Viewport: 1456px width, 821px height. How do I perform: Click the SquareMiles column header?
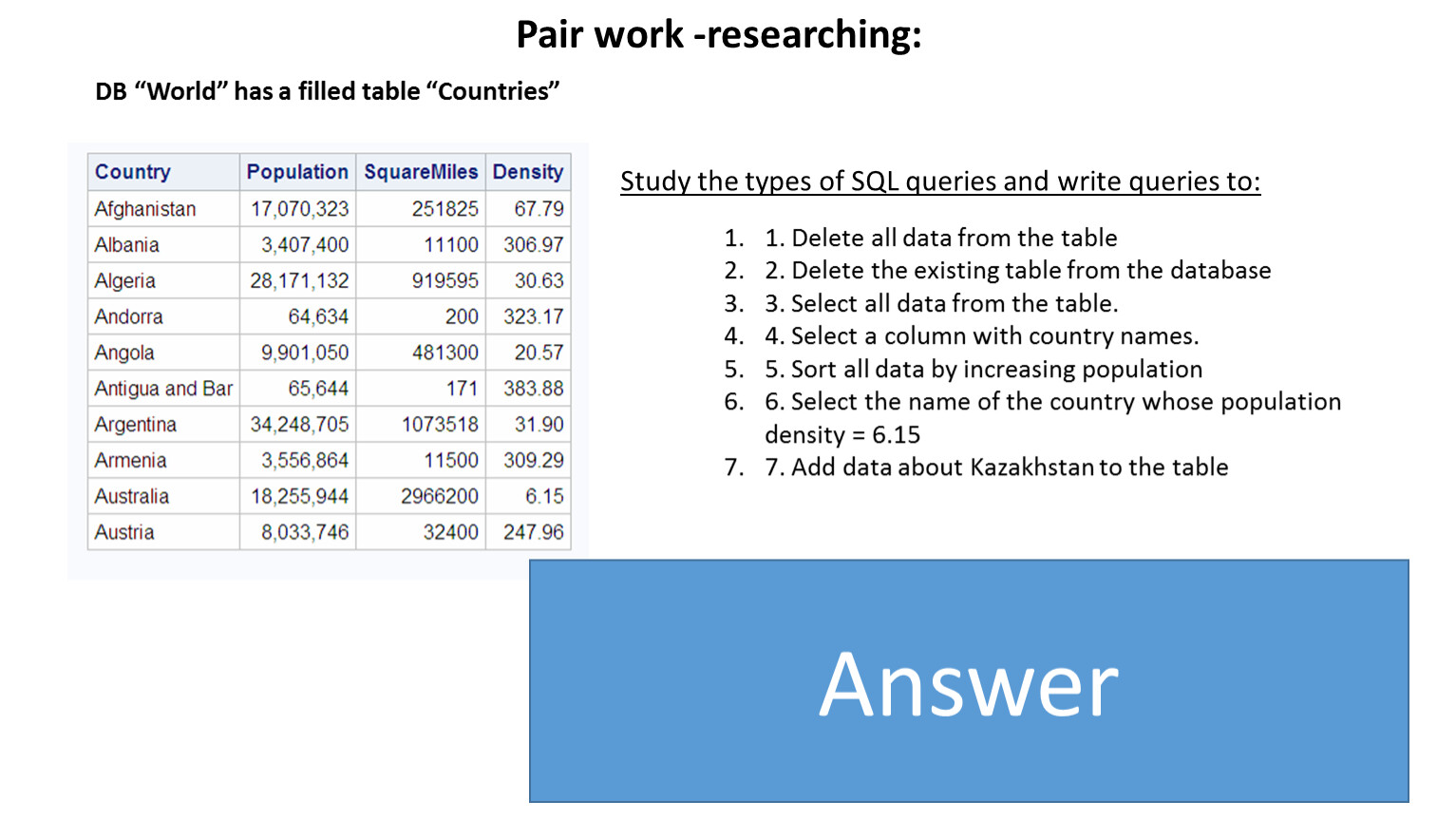(421, 172)
